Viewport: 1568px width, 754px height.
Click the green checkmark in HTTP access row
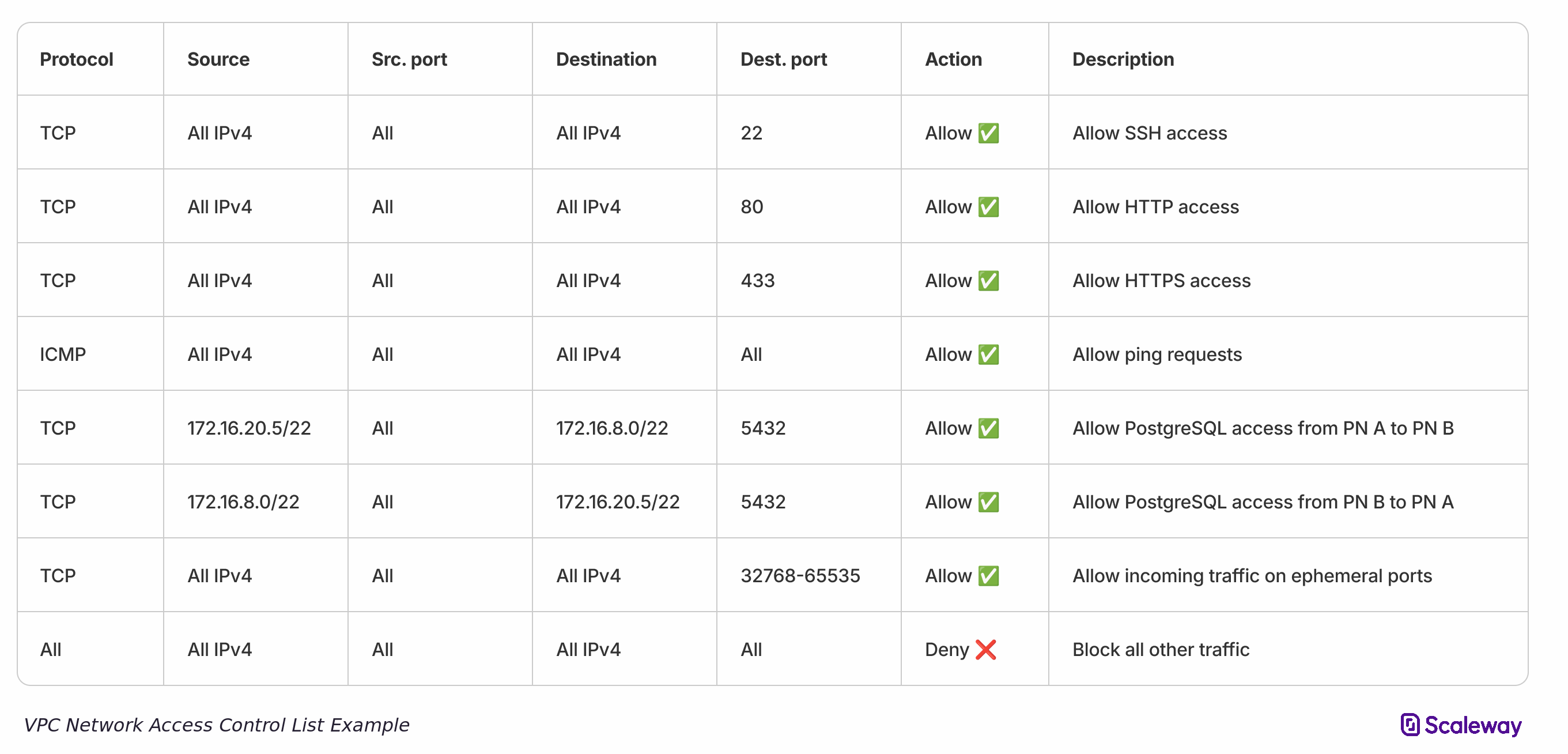(x=988, y=207)
